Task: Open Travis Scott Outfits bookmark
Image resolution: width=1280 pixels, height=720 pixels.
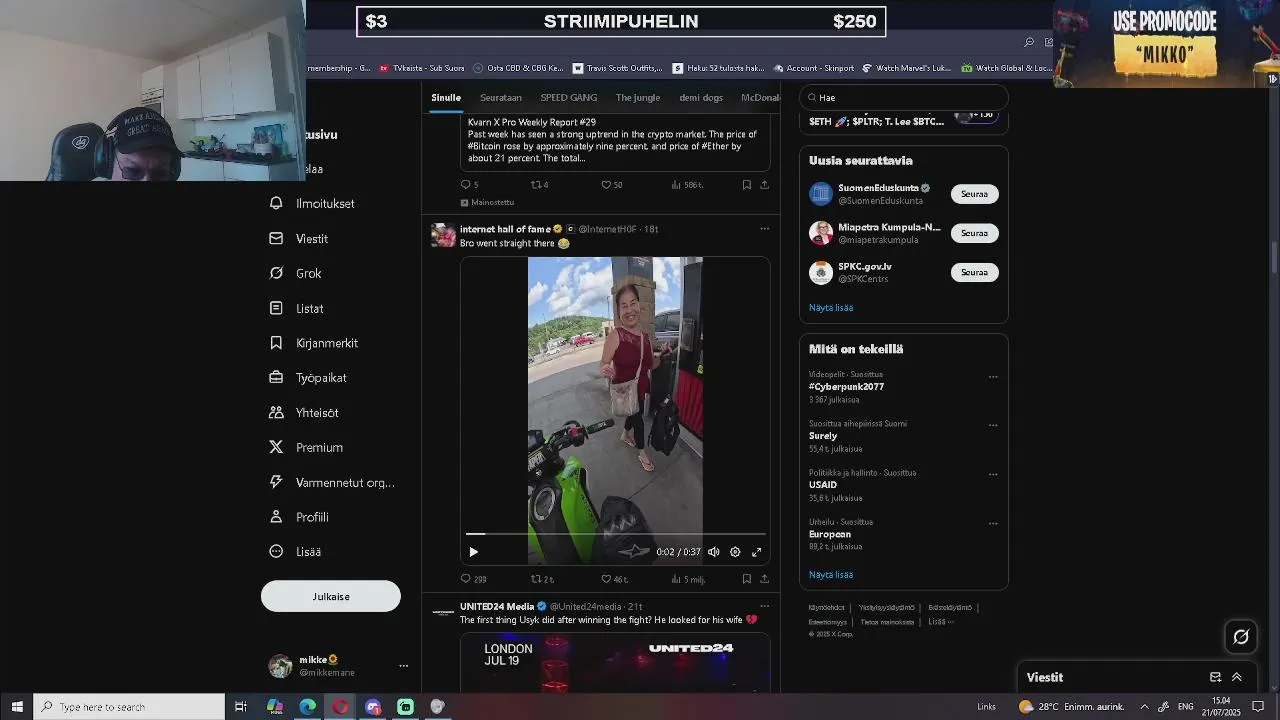Action: point(617,68)
